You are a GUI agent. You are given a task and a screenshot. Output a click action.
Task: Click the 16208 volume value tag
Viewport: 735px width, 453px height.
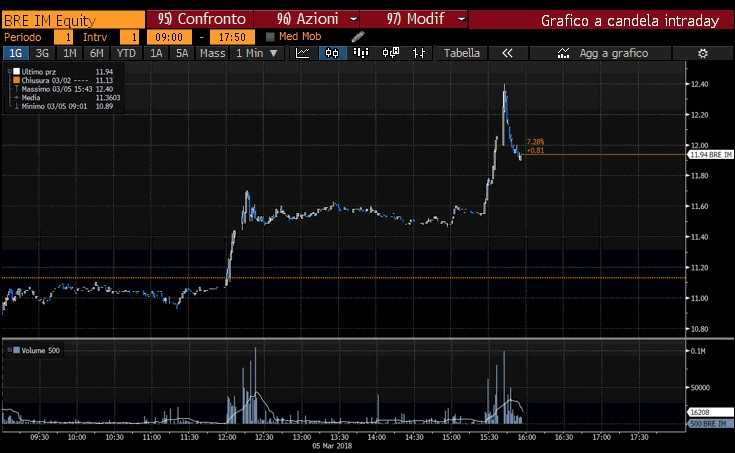point(710,412)
